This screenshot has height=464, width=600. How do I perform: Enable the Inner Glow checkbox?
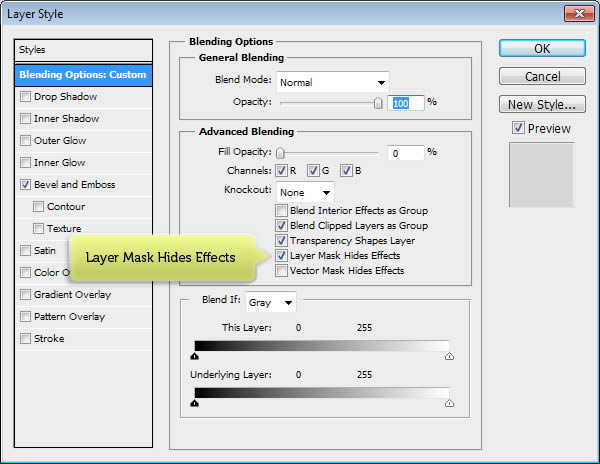pyautogui.click(x=25, y=163)
